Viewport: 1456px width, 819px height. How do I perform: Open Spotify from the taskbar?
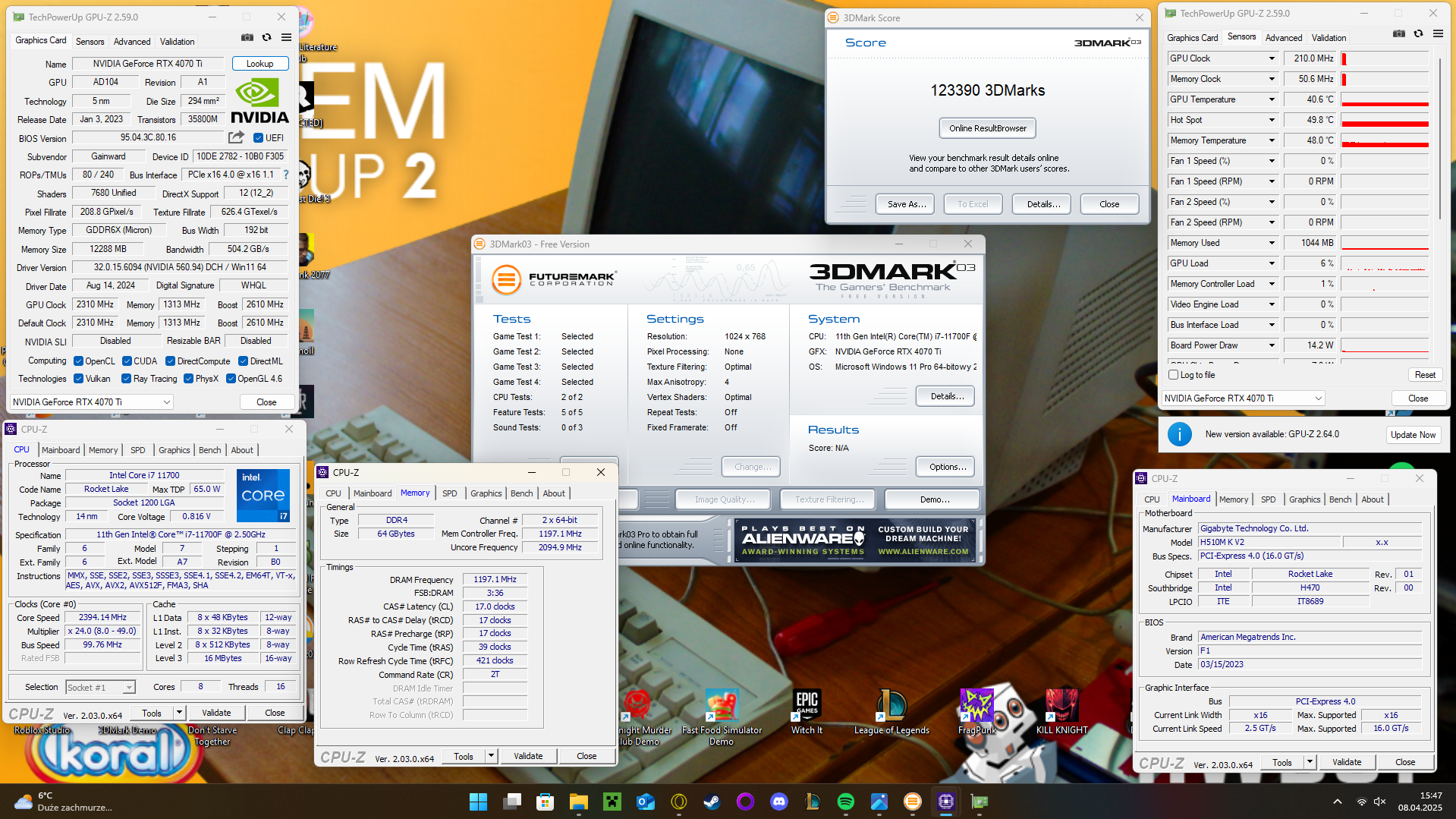point(845,802)
